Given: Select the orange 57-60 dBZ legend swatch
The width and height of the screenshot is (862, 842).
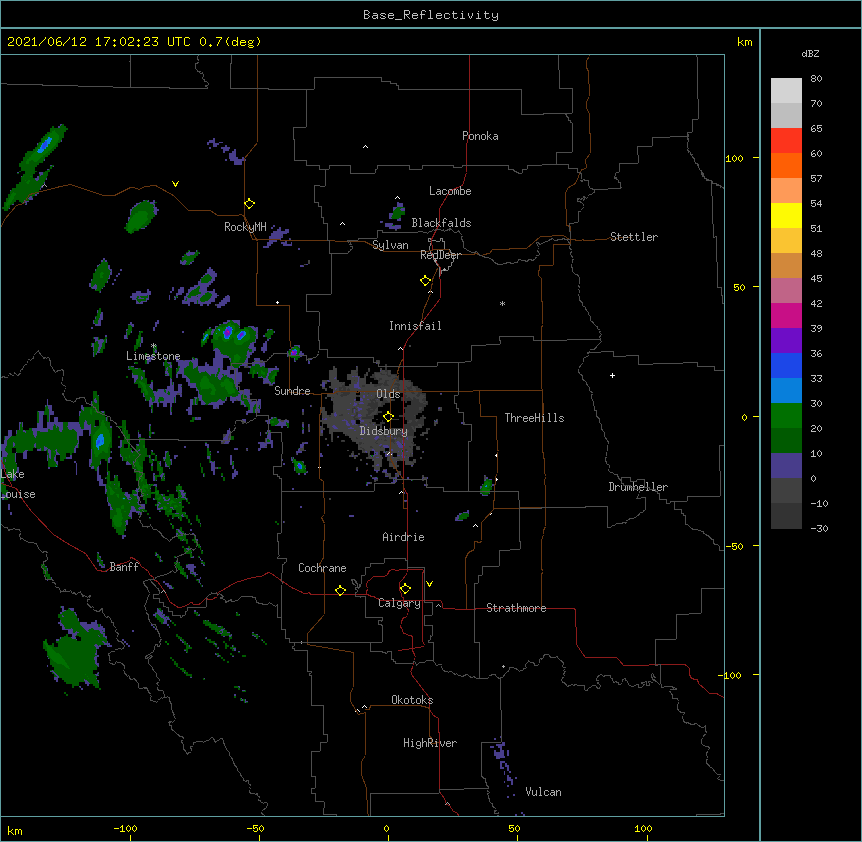Looking at the screenshot, I should click(786, 165).
